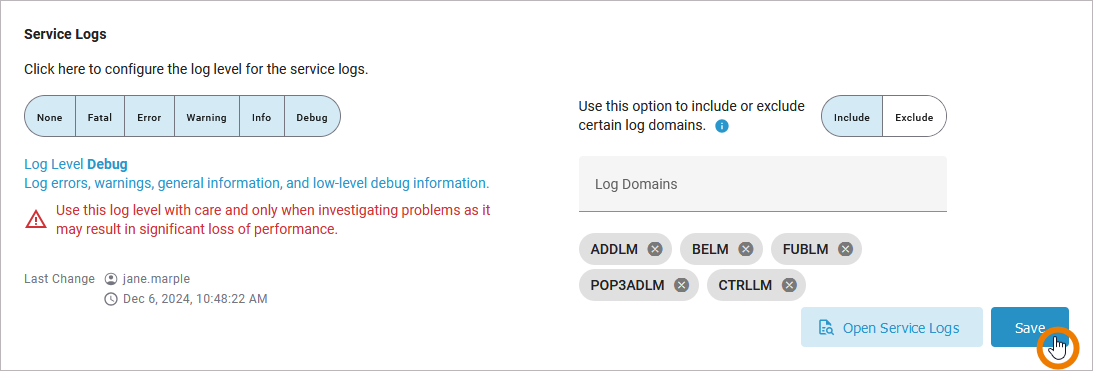Switch to Exclude log domains mode
This screenshot has height=371, width=1093.
click(x=914, y=116)
